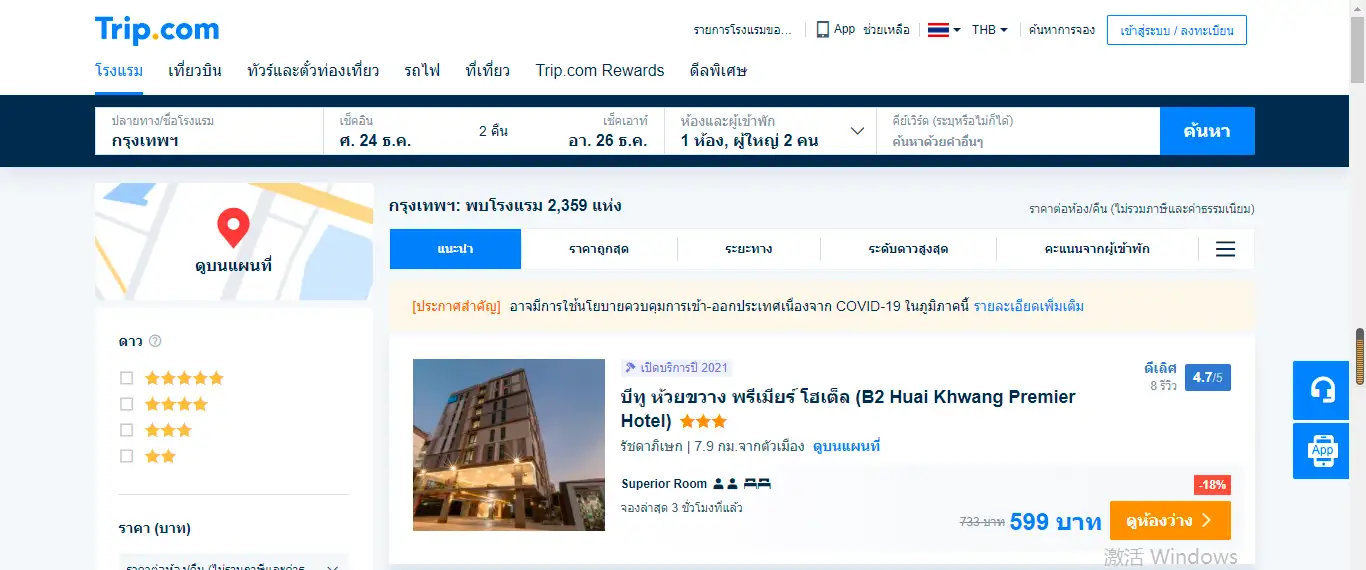Sort by คะแนนจากผู้เข้าพัก guest score
Image resolution: width=1366 pixels, height=570 pixels.
(x=1097, y=249)
